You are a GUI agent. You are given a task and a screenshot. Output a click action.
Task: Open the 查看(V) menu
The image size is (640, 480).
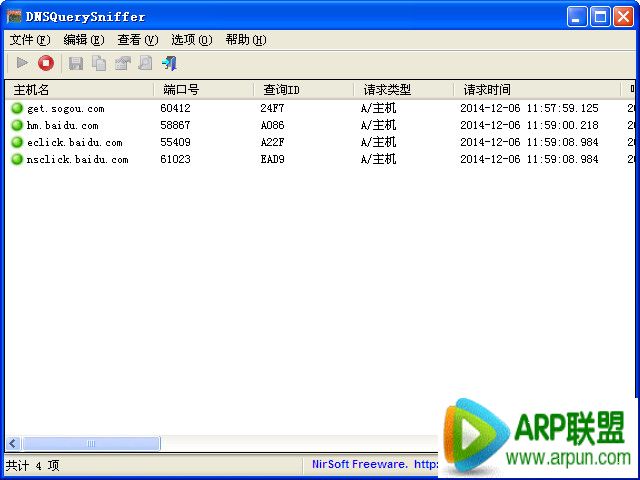coord(138,40)
